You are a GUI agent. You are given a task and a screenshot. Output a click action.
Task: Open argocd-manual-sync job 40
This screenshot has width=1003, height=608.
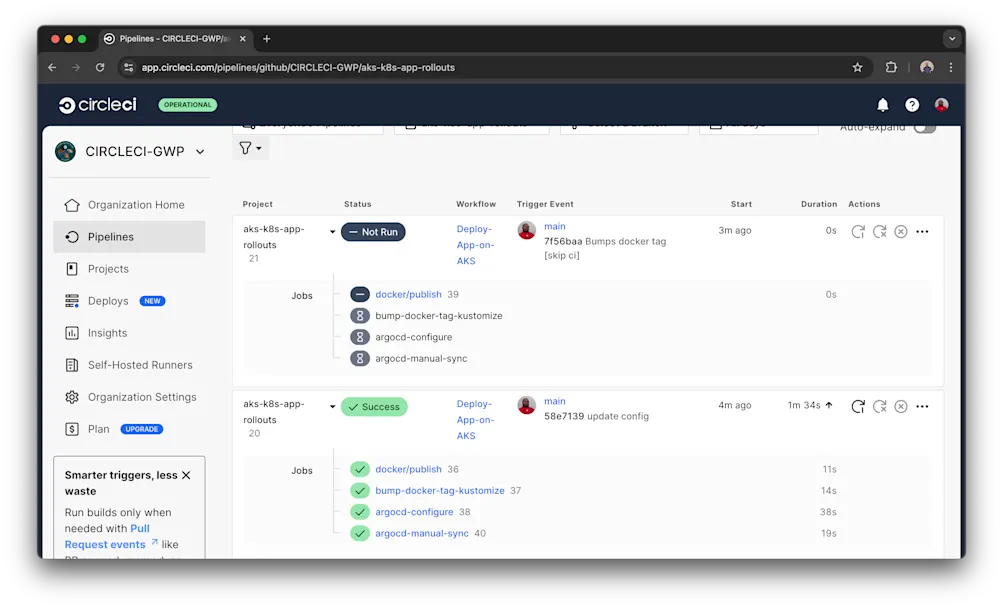[422, 533]
